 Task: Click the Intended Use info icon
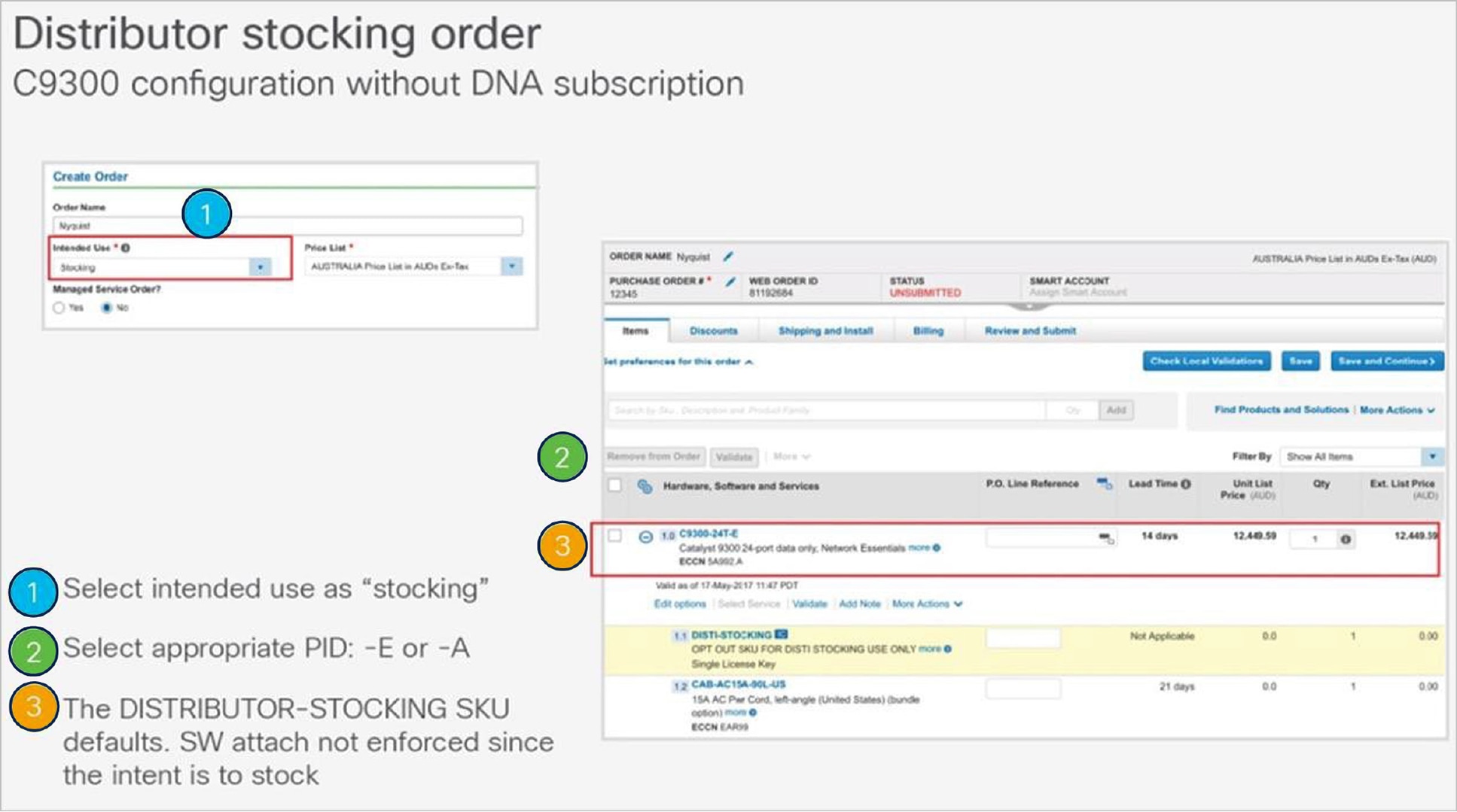(x=126, y=248)
